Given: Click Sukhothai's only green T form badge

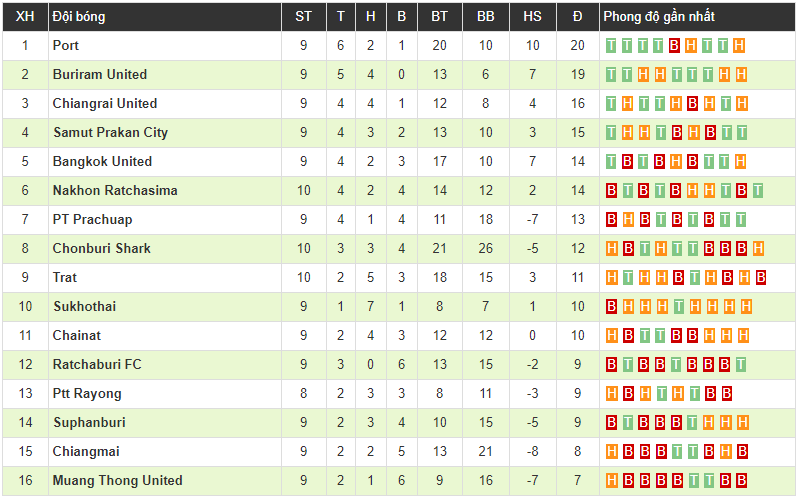Looking at the screenshot, I should tap(675, 306).
